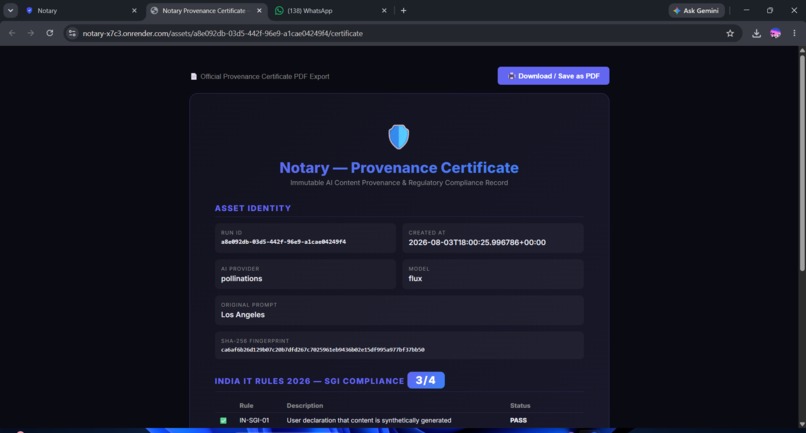Select the Run ID value a8e092db
This screenshot has width=806, height=433.
click(x=283, y=242)
